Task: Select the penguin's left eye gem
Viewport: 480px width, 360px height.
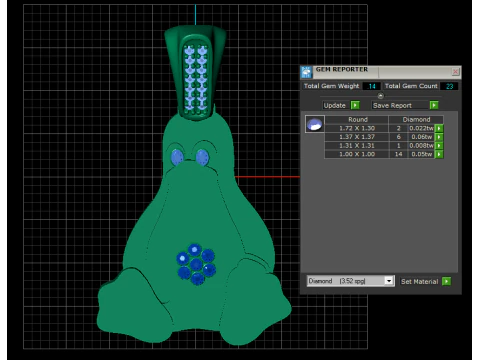Action: 177,157
